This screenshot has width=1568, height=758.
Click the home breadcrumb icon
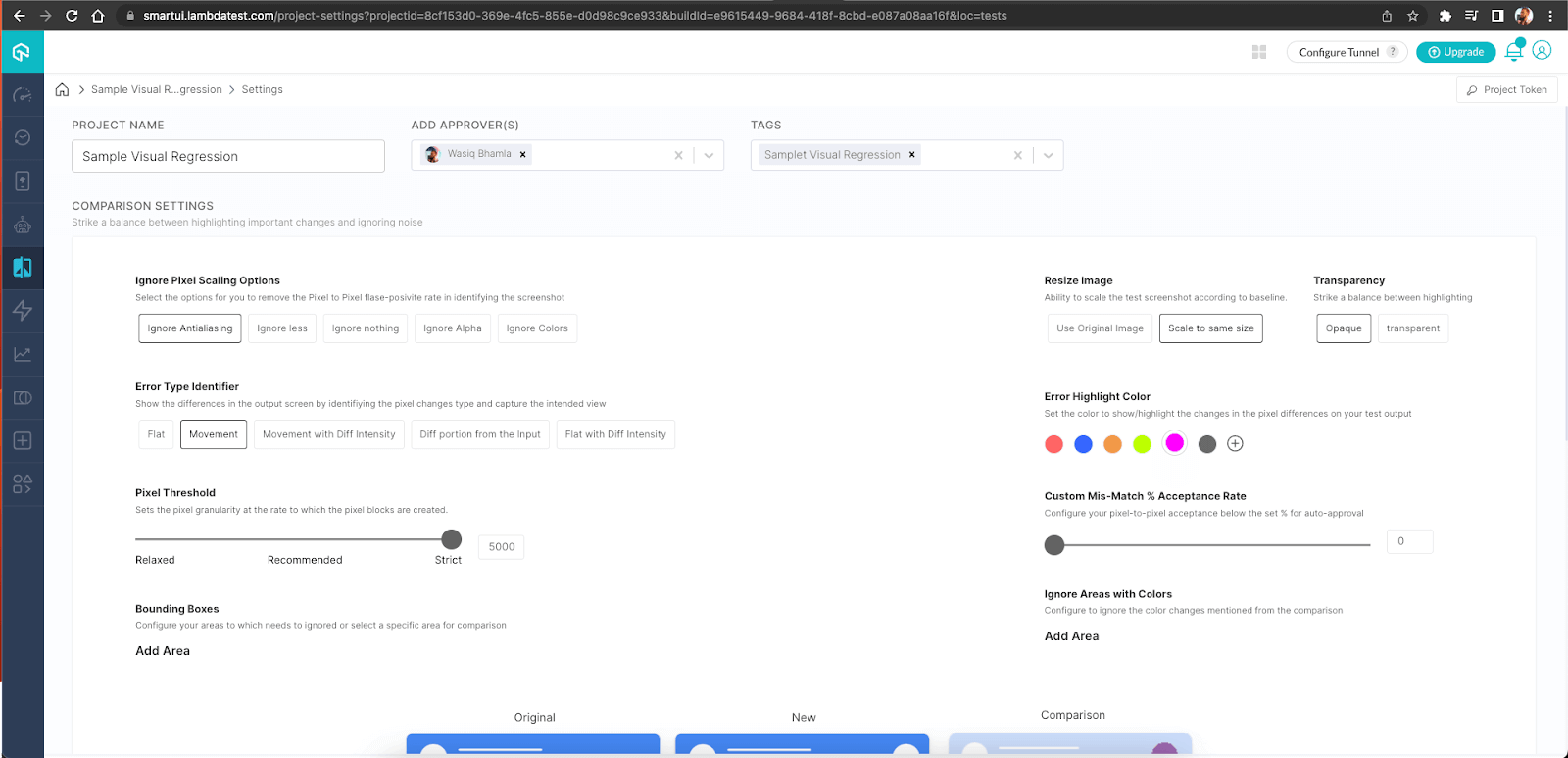tap(62, 89)
